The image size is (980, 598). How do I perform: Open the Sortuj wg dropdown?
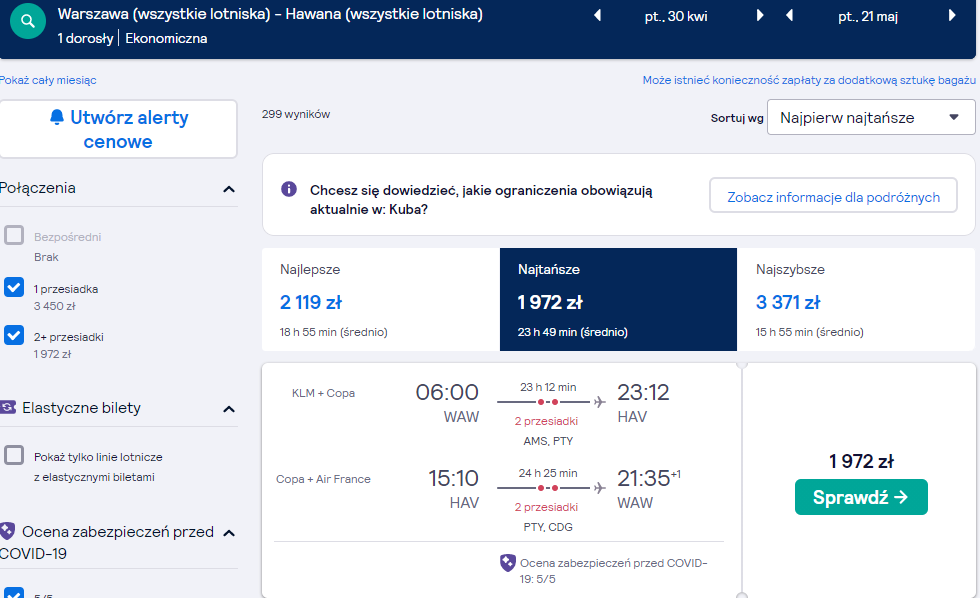[871, 117]
